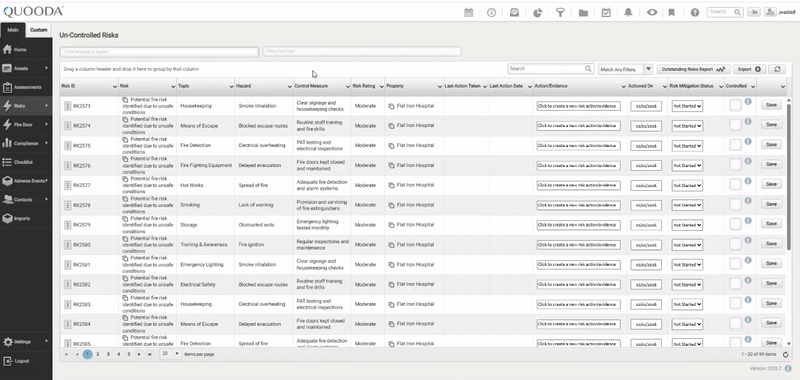Click the grid Search box
This screenshot has width=800, height=380.
[x=551, y=69]
